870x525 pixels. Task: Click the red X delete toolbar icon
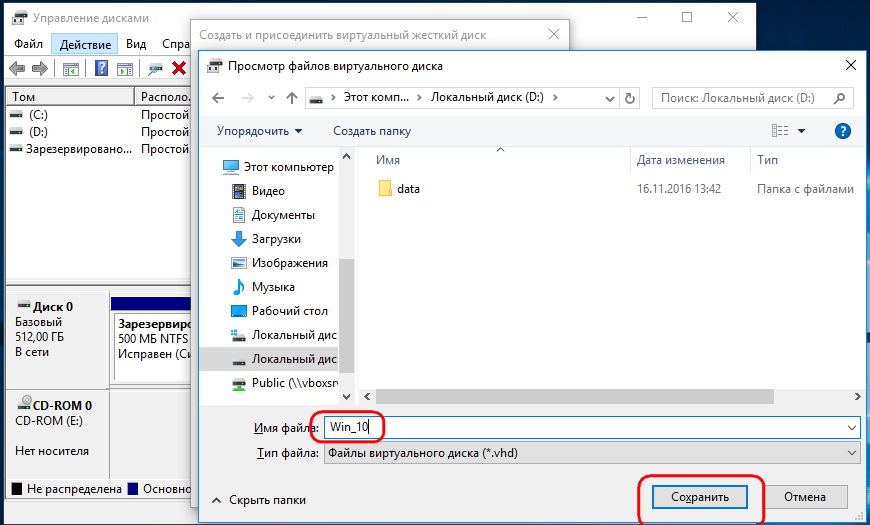pos(179,68)
